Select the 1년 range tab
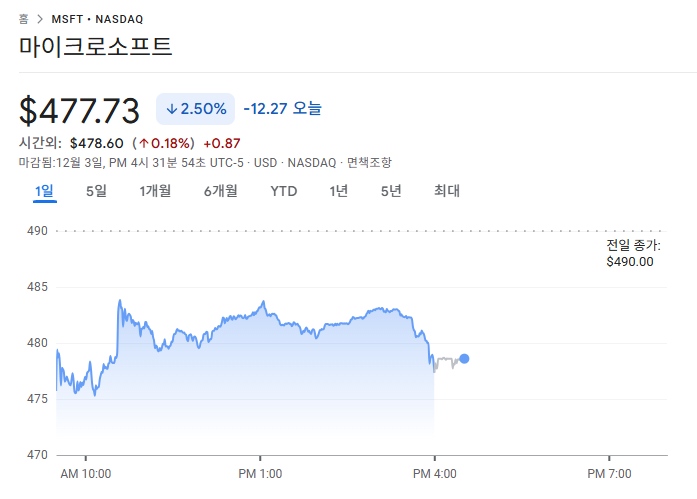 (339, 191)
